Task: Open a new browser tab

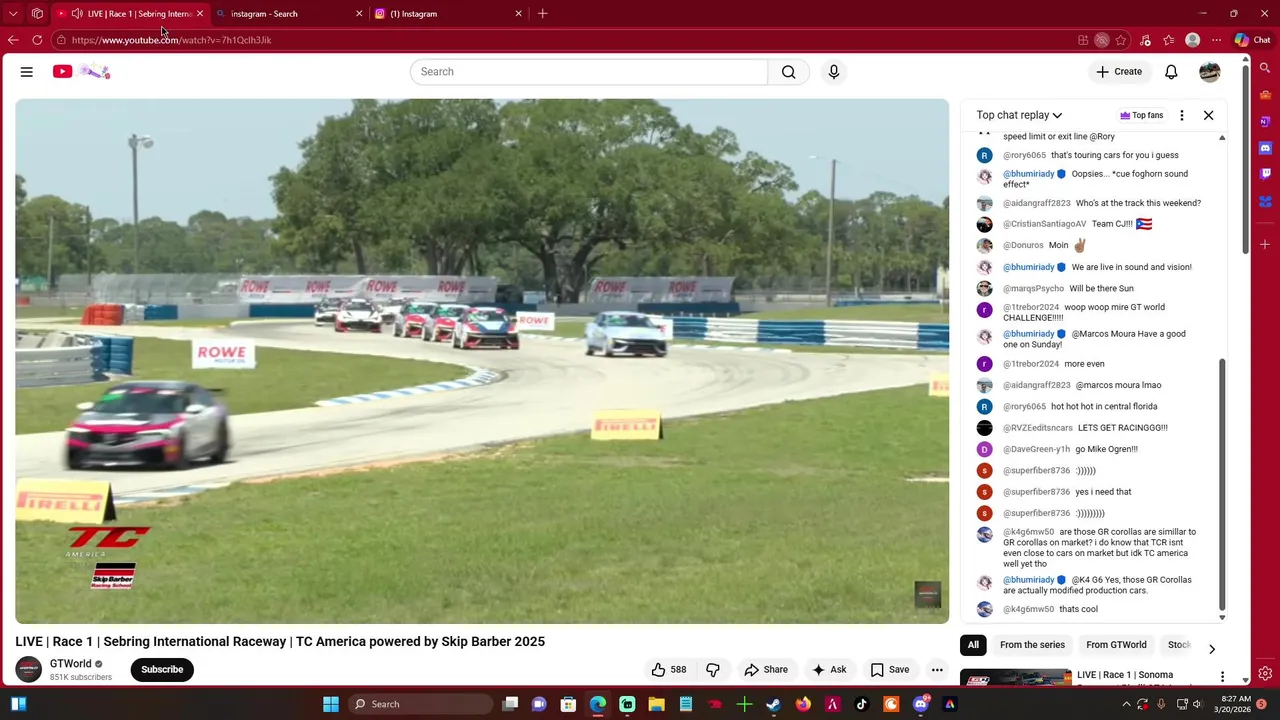Action: click(x=542, y=14)
